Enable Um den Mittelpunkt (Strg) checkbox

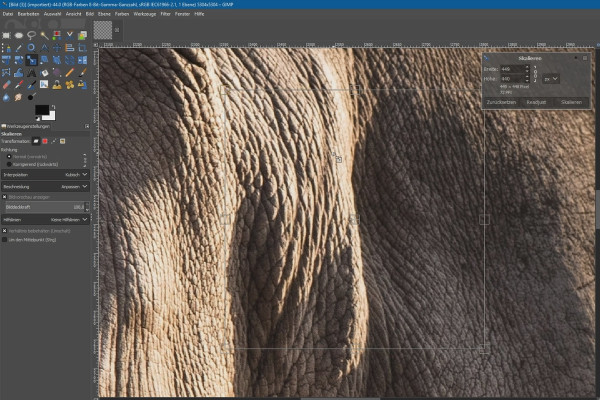pyautogui.click(x=5, y=240)
